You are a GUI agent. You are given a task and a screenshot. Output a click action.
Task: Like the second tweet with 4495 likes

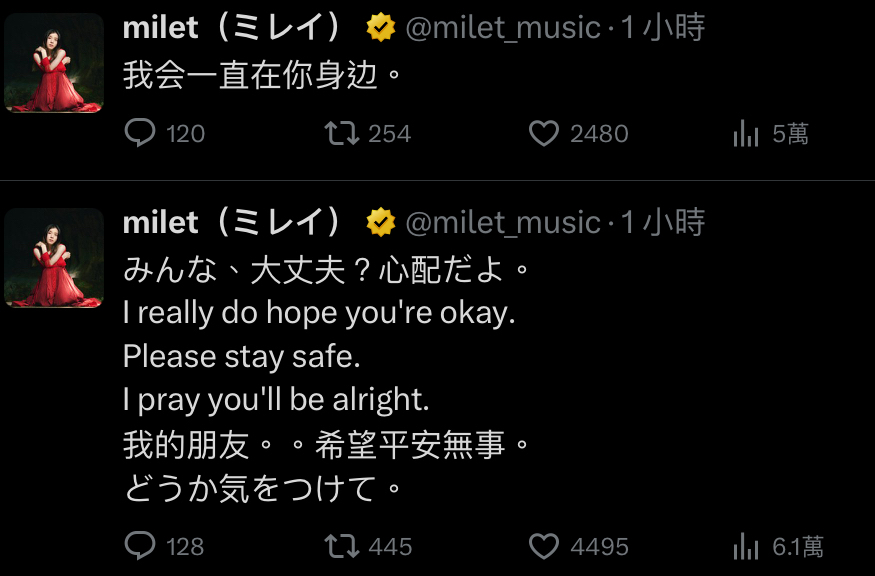[x=543, y=546]
